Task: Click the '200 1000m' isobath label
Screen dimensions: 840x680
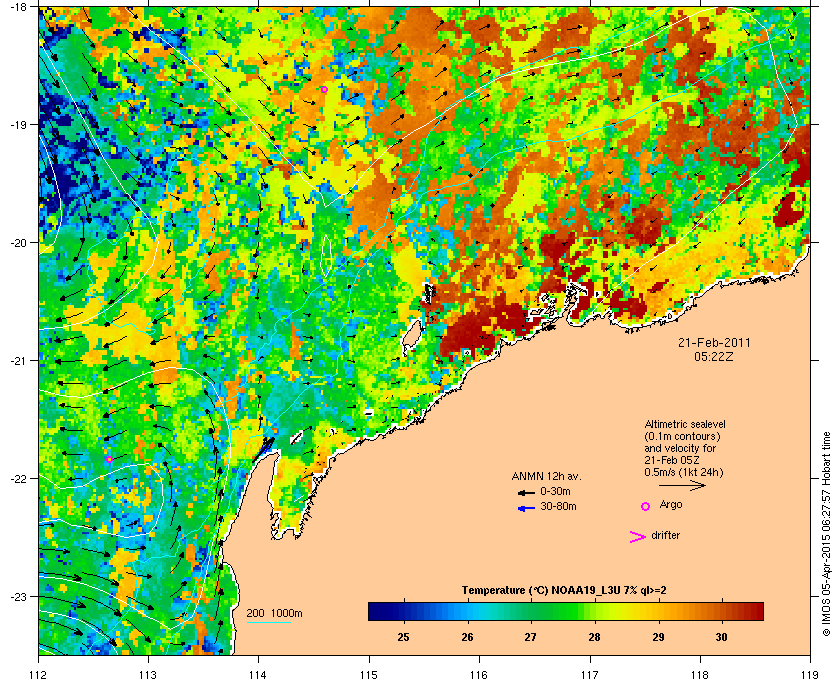Action: coord(274,614)
